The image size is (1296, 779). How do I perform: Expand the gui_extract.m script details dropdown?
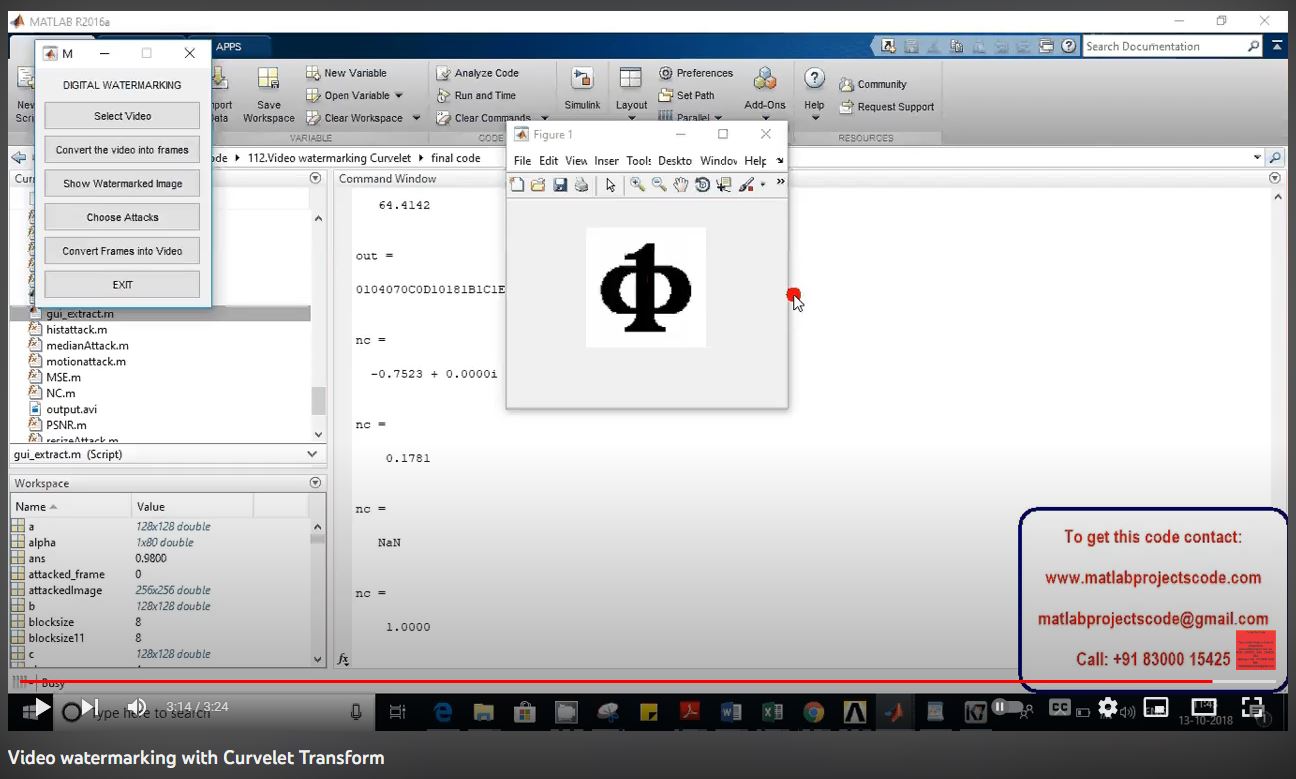(x=312, y=454)
